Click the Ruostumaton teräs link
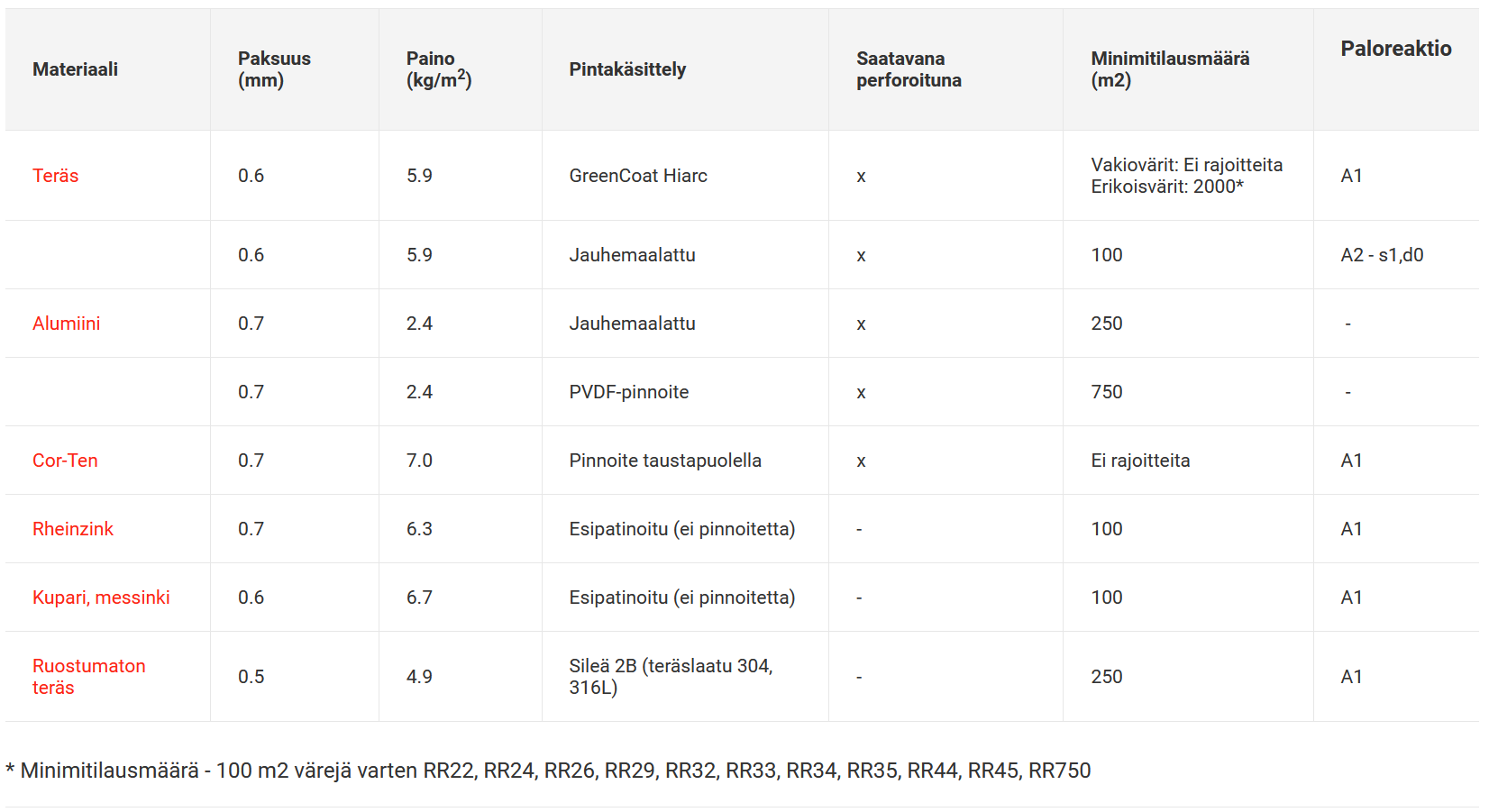Viewport: 1489px width, 812px height. coord(88,677)
